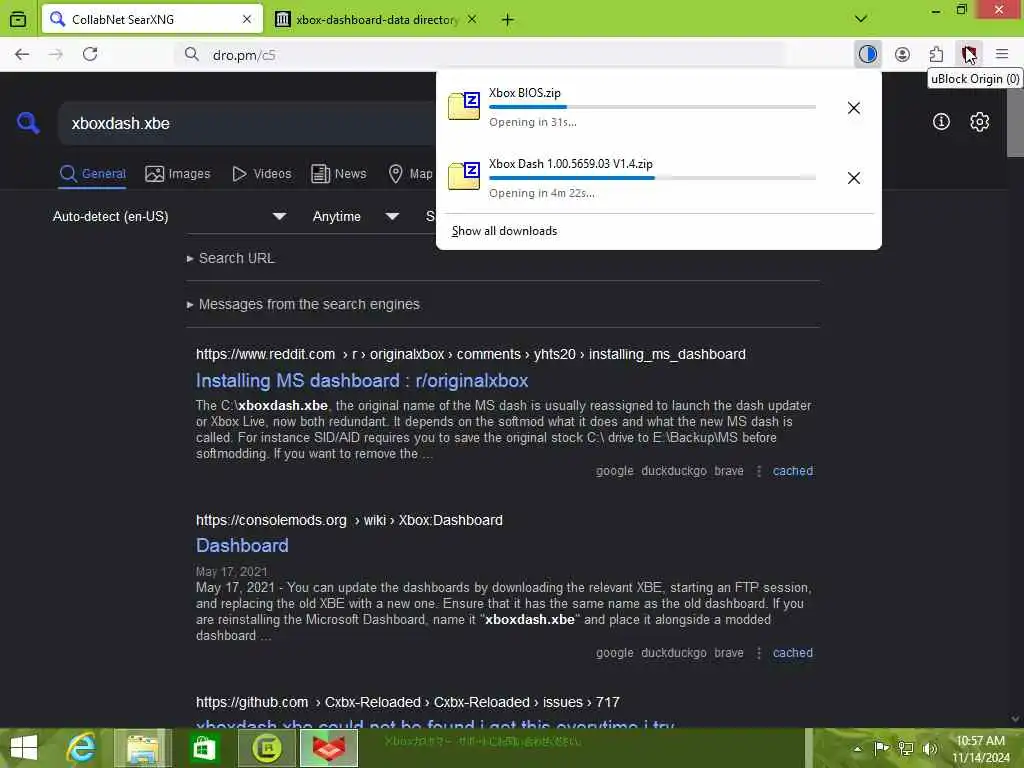The height and width of the screenshot is (768, 1024).
Task: Click the Action Center flag tray icon
Action: (881, 748)
